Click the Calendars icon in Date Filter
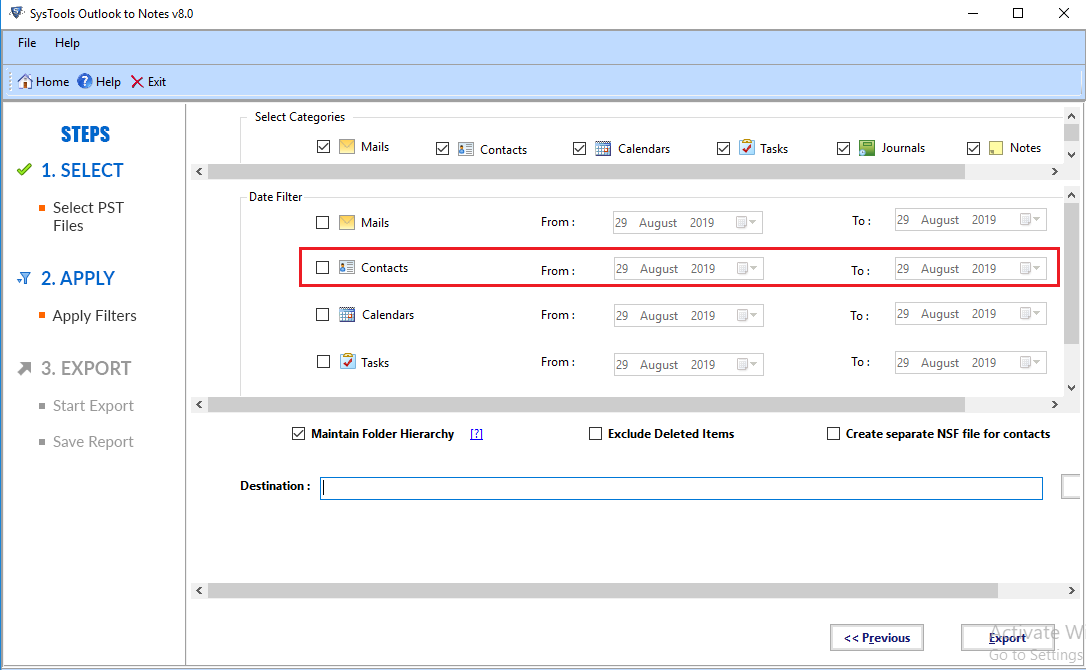This screenshot has width=1086, height=670. (x=347, y=315)
